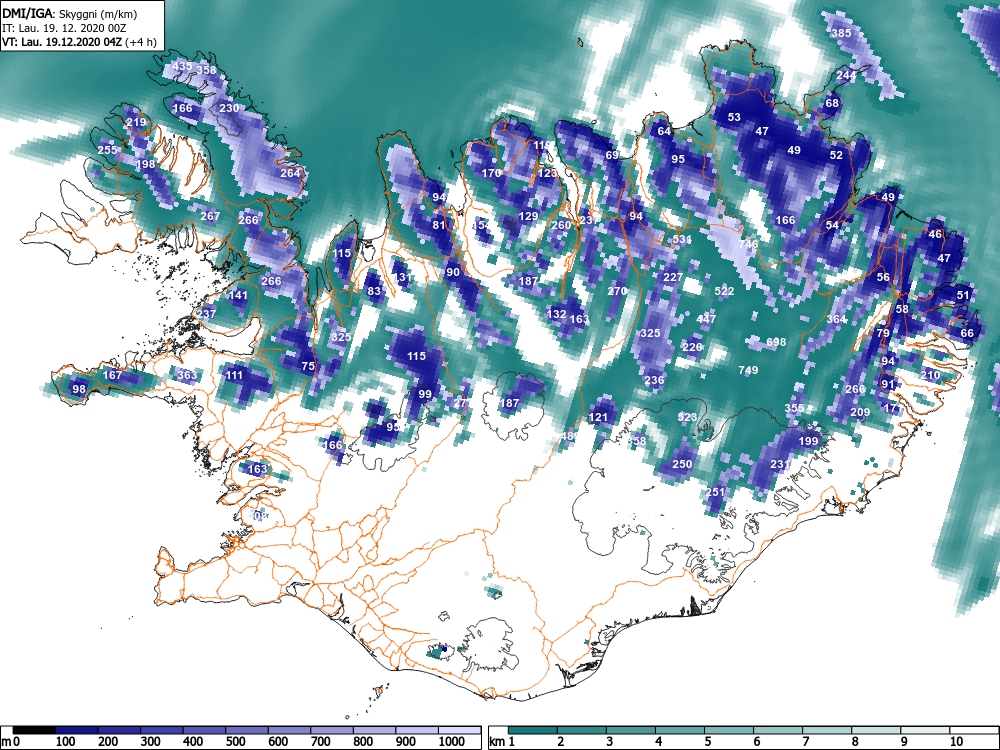This screenshot has height=750, width=1000.
Task: Click the visibility value 219 on the map
Action: [136, 122]
